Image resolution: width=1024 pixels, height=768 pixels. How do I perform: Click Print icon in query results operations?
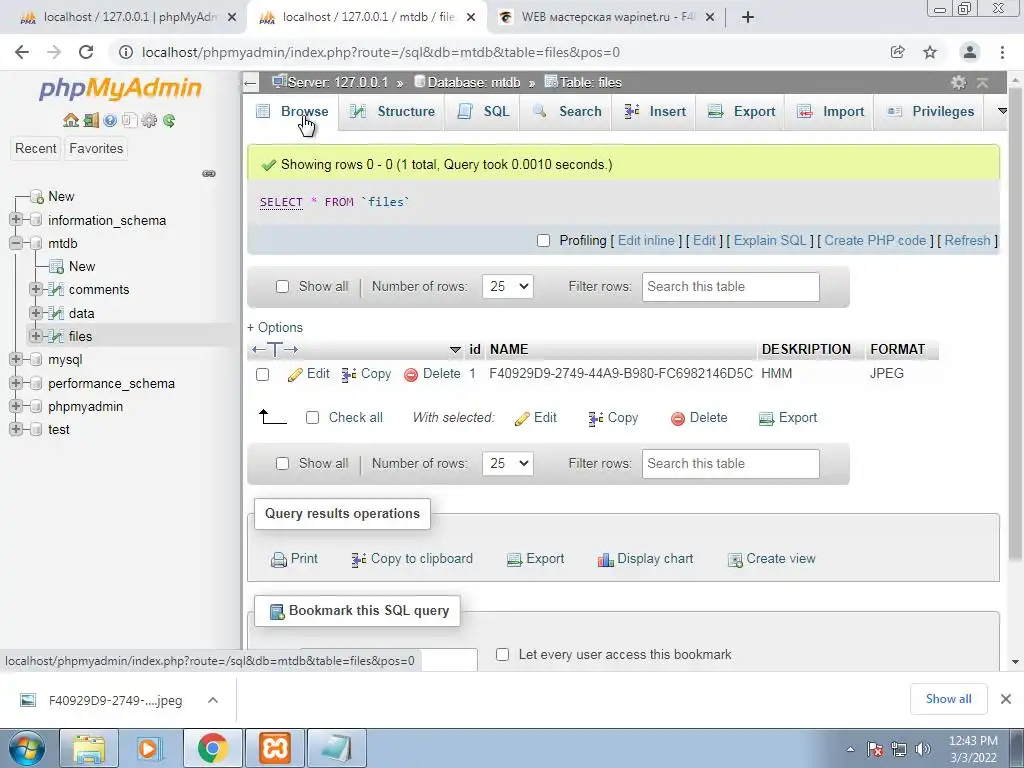279,560
